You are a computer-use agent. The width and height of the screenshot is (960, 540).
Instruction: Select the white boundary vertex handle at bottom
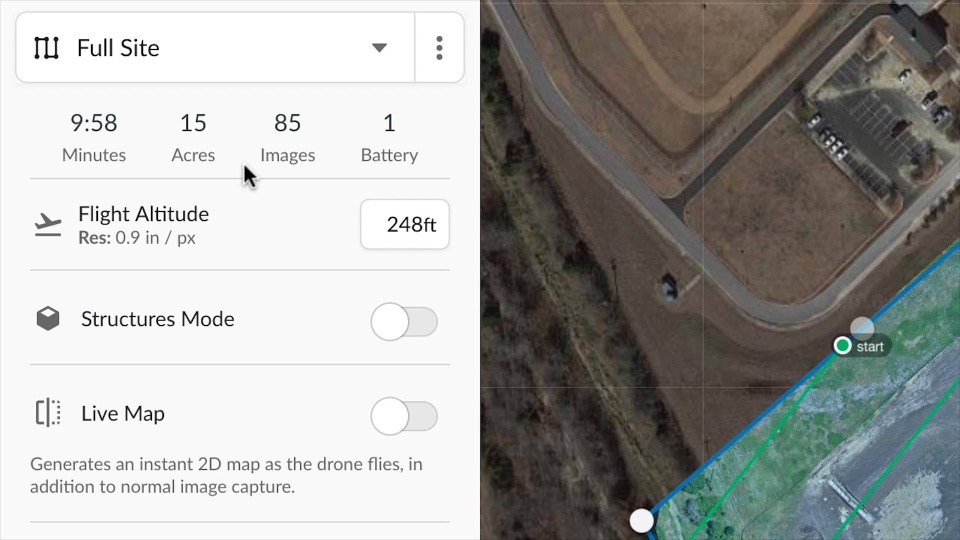point(641,520)
